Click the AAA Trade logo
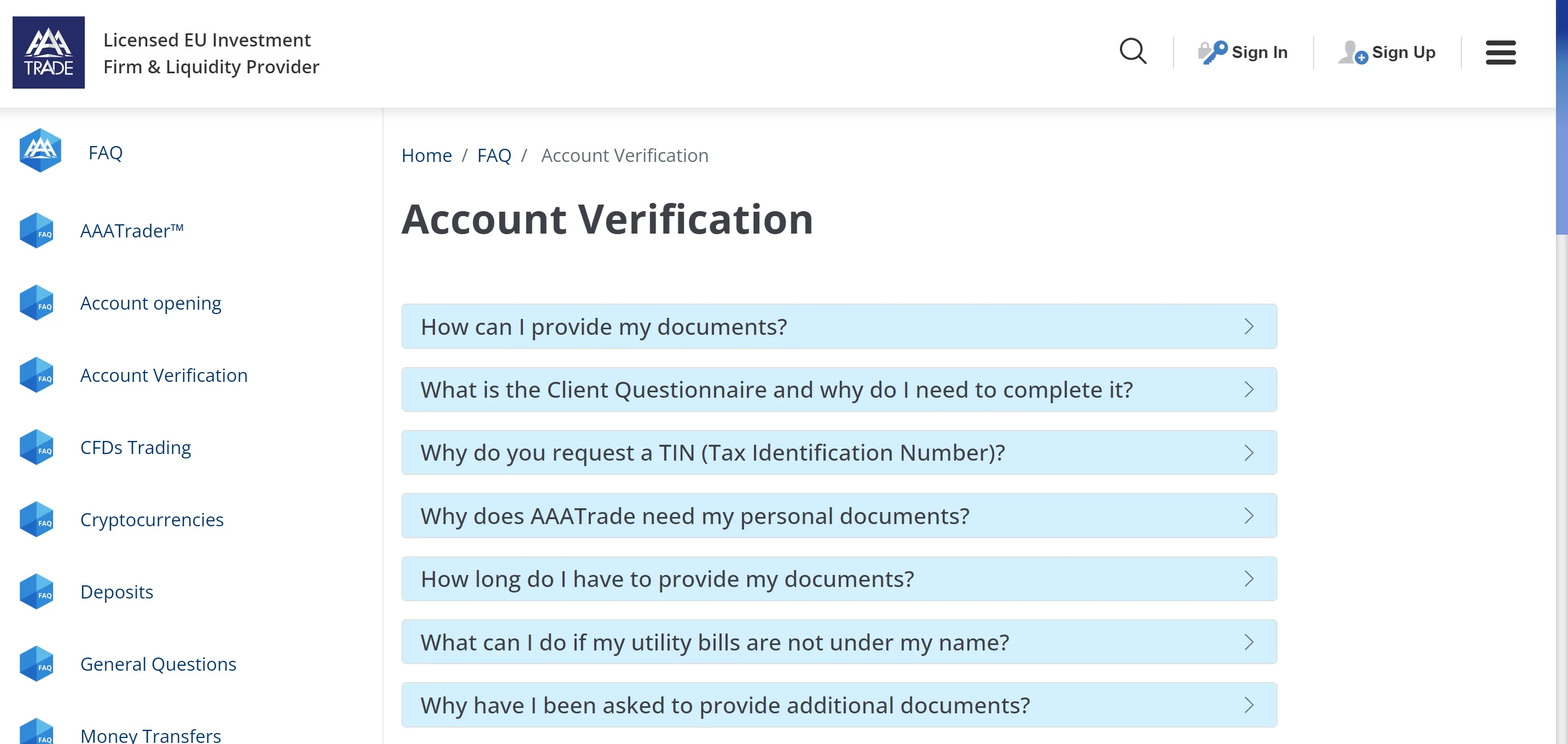The image size is (1568, 744). (x=49, y=53)
